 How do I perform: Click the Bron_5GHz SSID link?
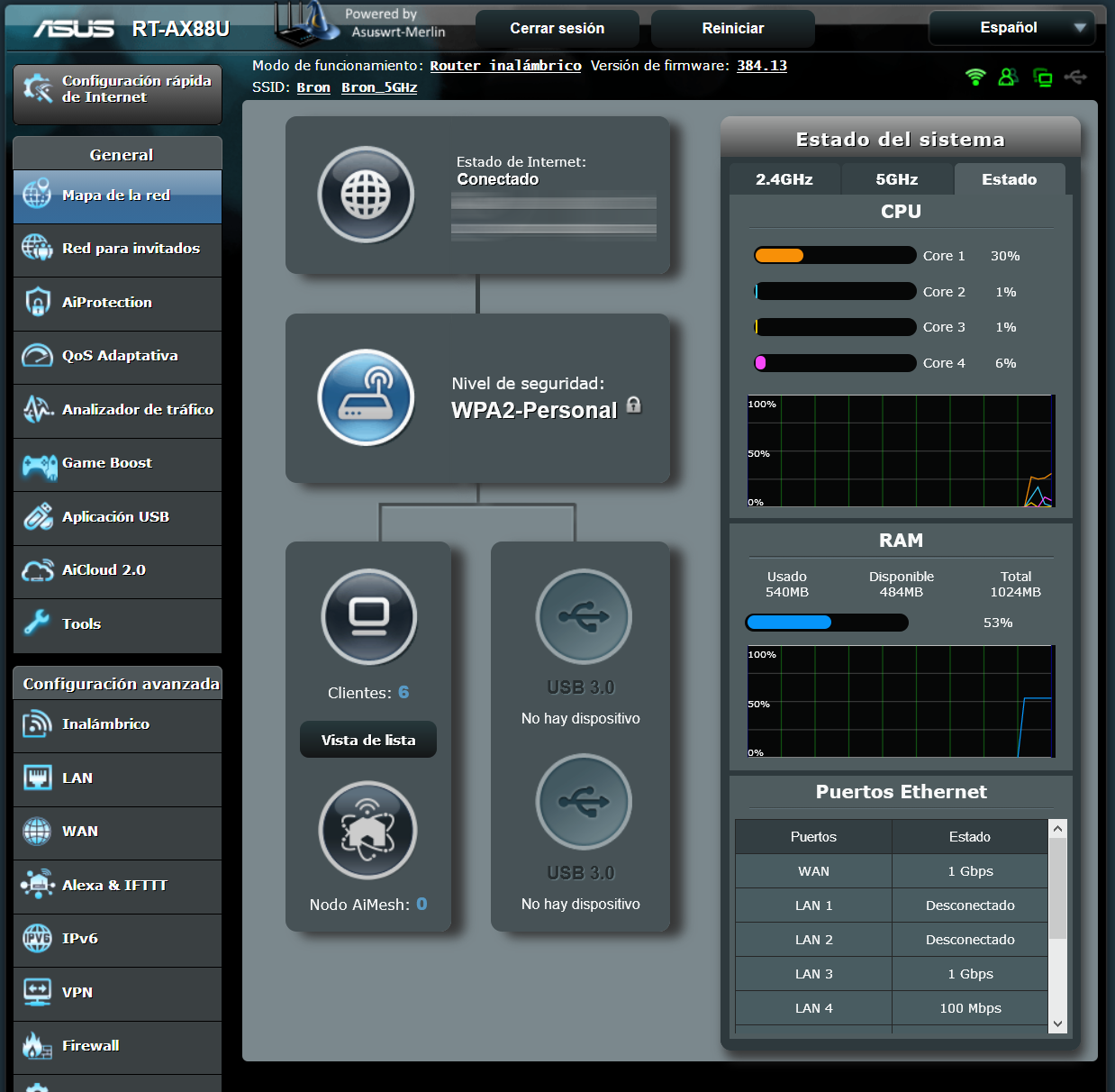tap(379, 87)
